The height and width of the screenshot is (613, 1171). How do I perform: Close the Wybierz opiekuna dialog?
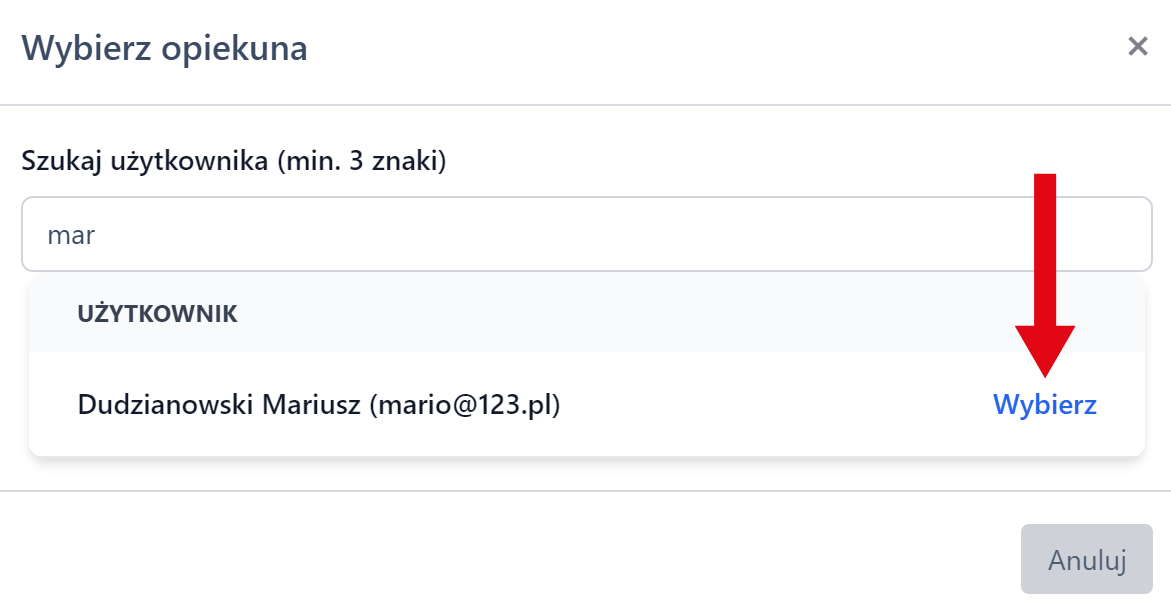pos(1137,46)
